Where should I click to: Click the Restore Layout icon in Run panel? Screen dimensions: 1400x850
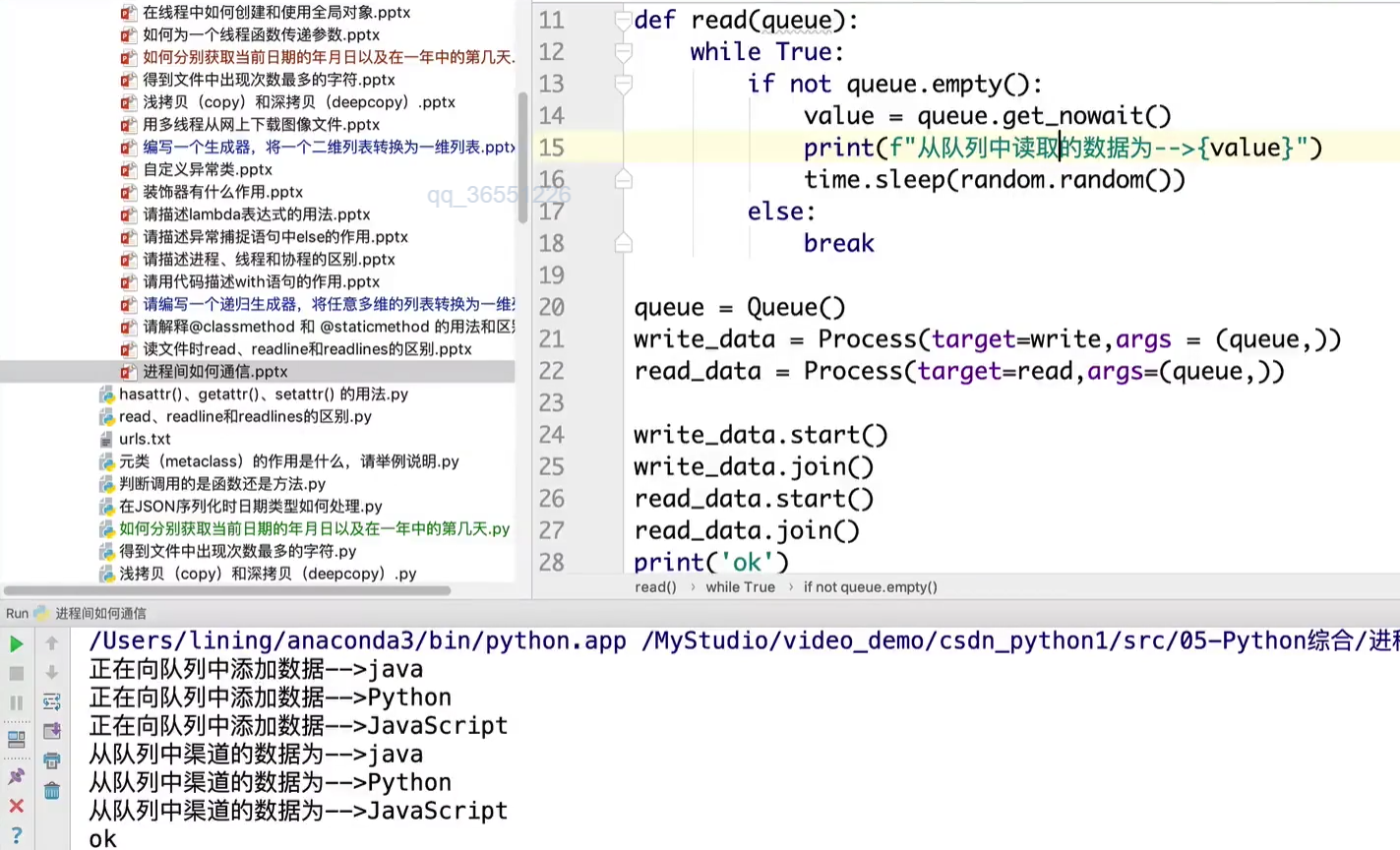[x=16, y=739]
